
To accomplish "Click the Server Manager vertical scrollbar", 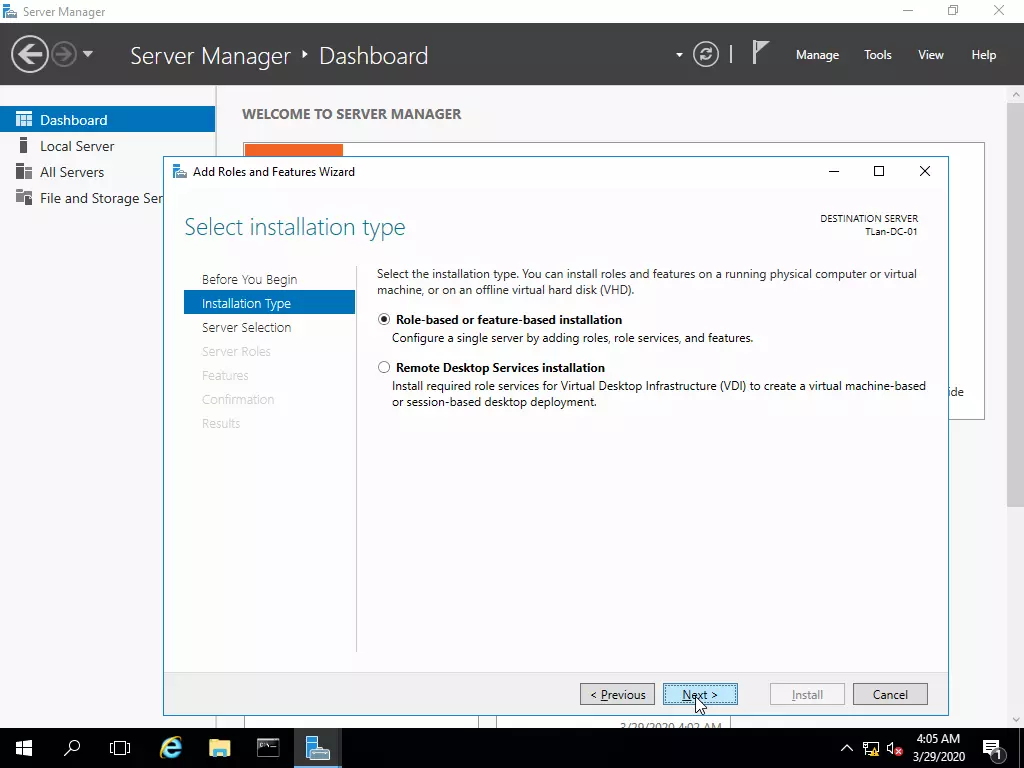I will point(1016,304).
